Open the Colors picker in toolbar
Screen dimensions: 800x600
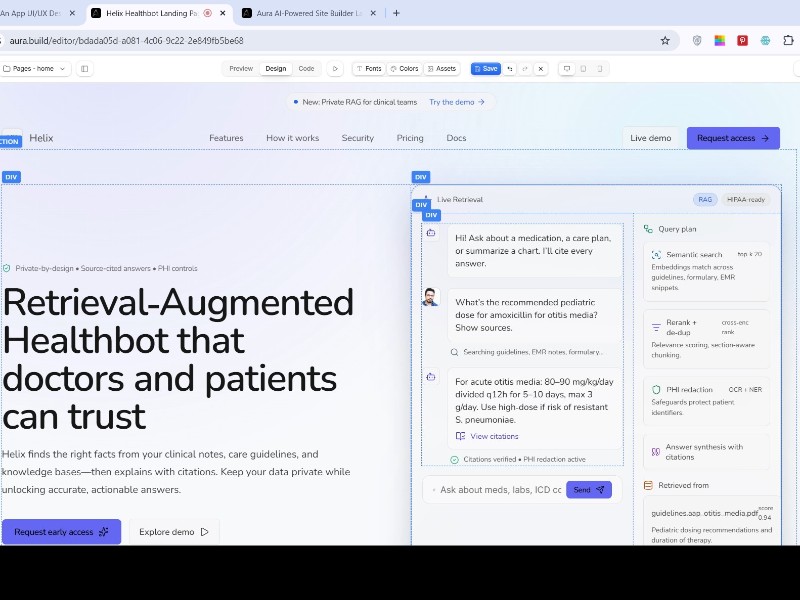tap(404, 69)
